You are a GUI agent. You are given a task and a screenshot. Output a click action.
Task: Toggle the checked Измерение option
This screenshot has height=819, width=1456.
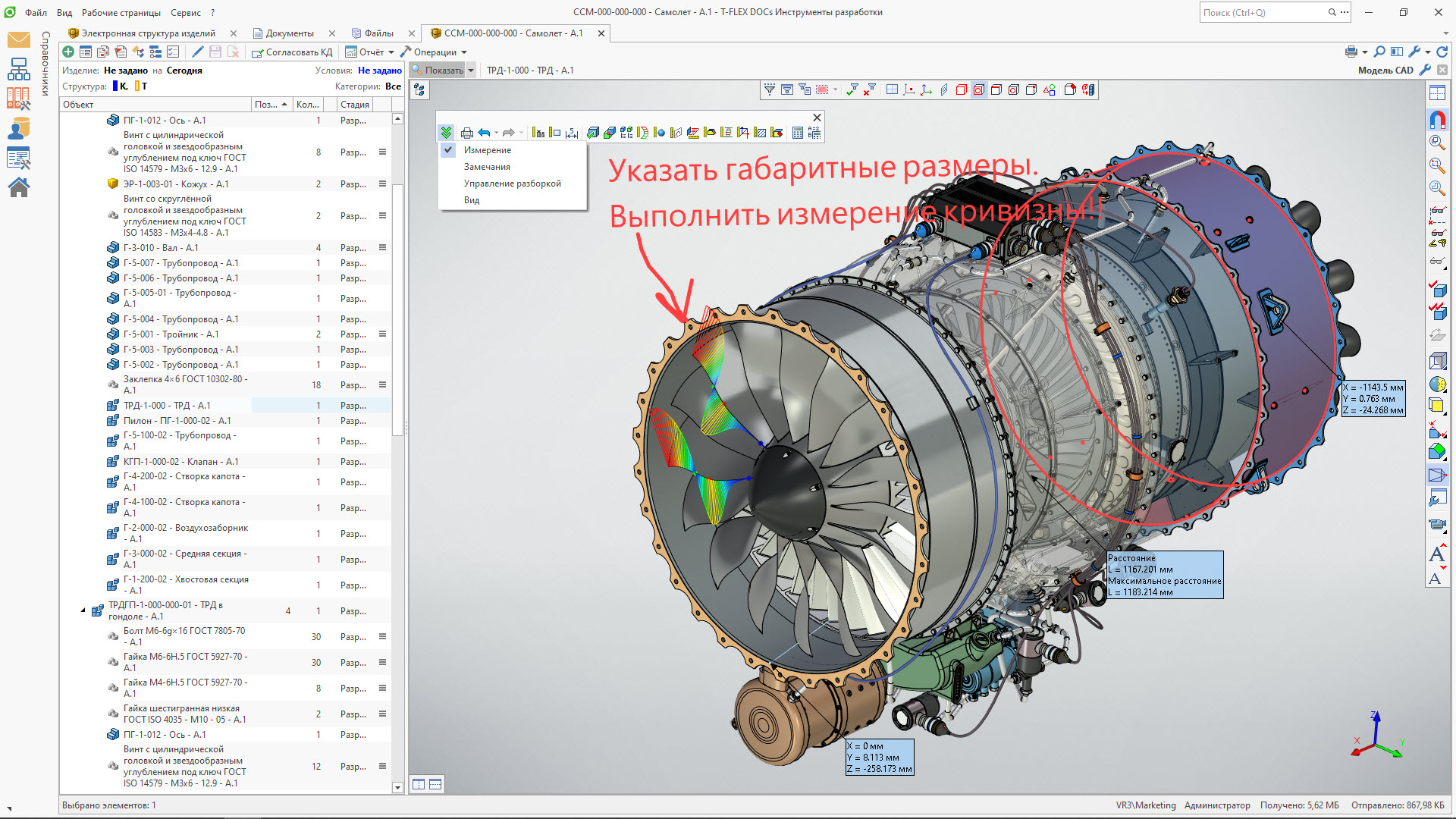pyautogui.click(x=488, y=150)
